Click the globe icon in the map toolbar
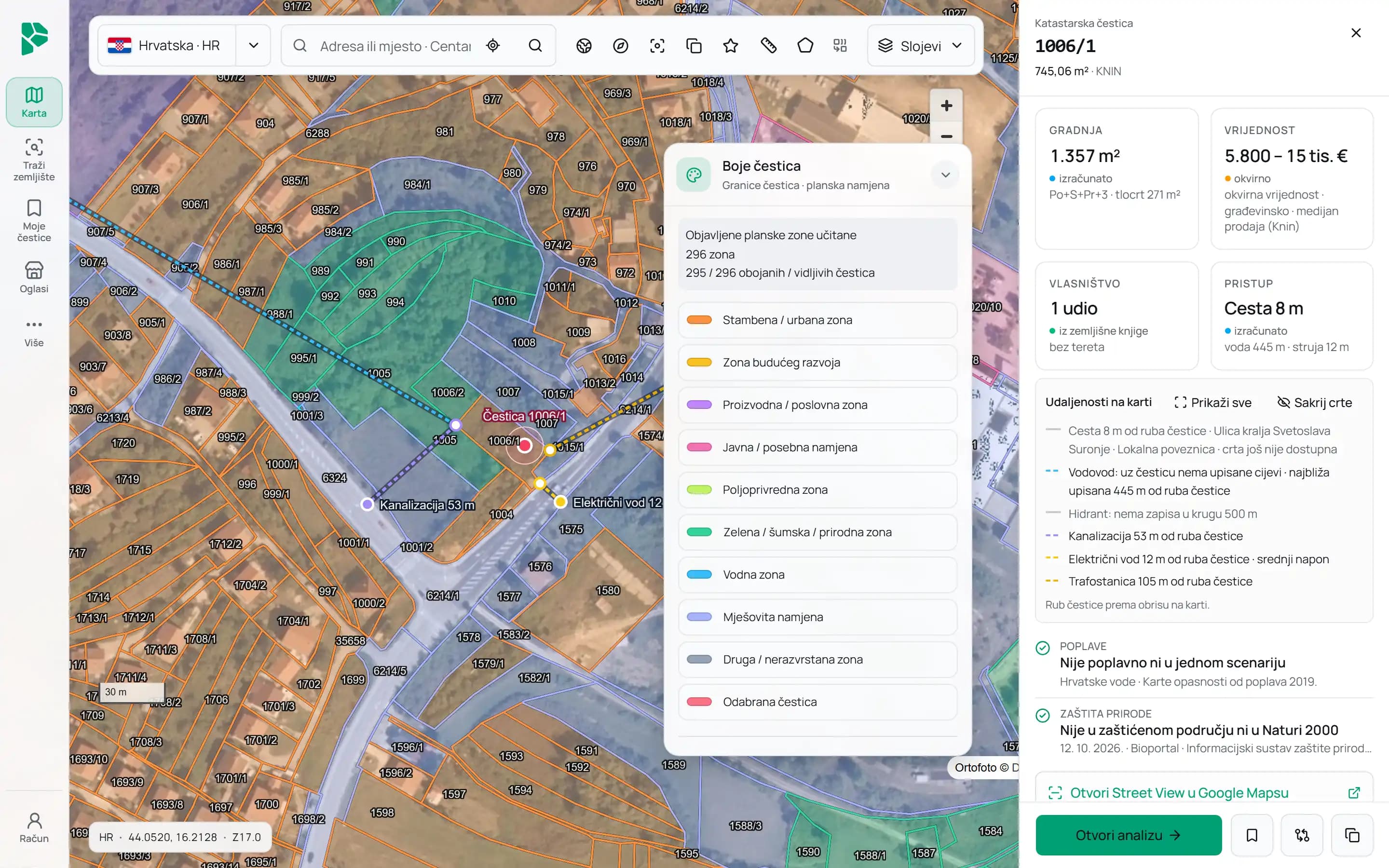Screen dimensions: 1389x868 [584, 46]
